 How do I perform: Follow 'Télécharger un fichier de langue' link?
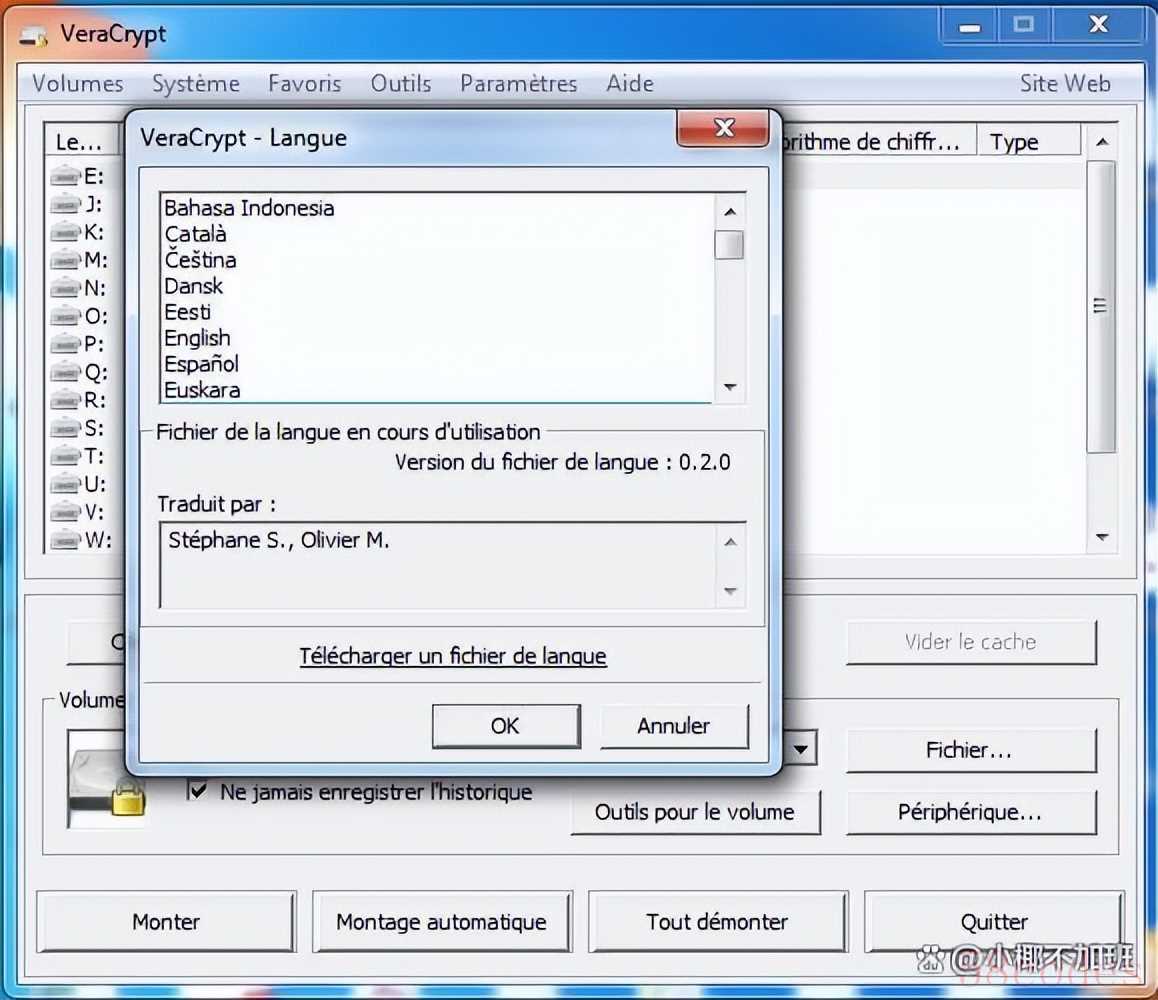point(453,656)
